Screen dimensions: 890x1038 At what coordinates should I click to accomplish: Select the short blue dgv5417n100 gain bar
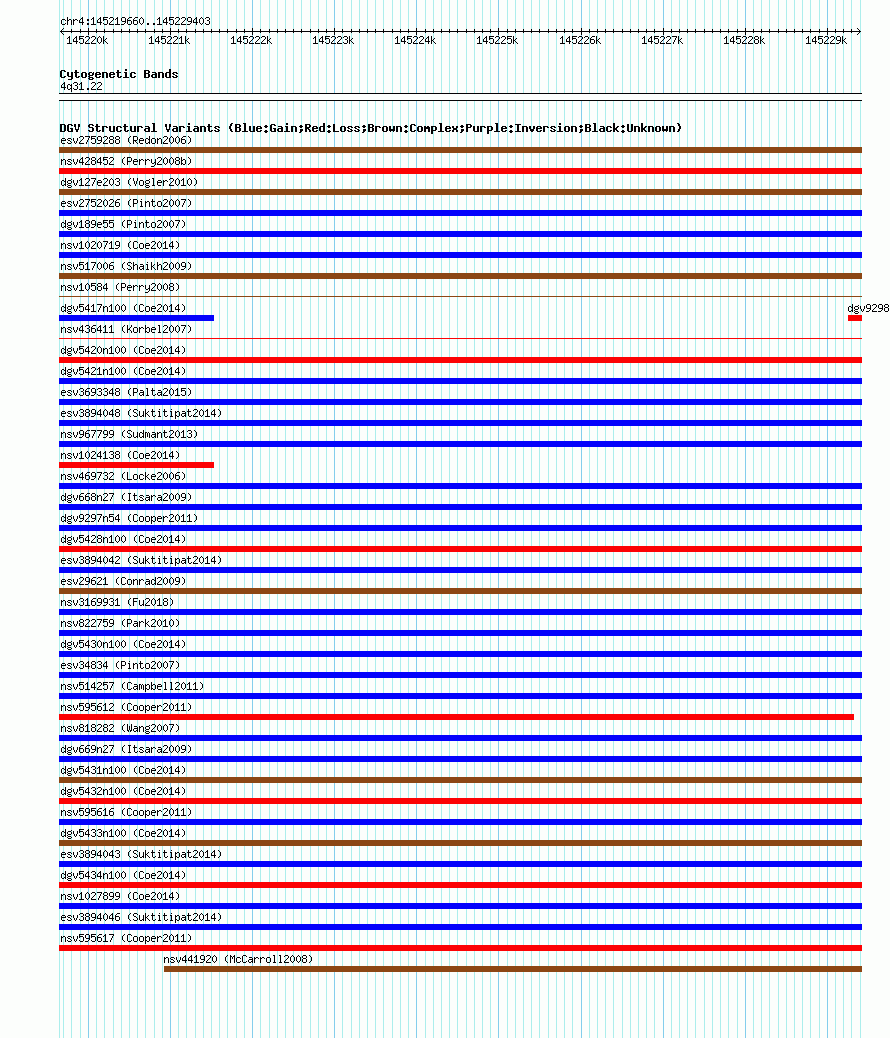136,318
